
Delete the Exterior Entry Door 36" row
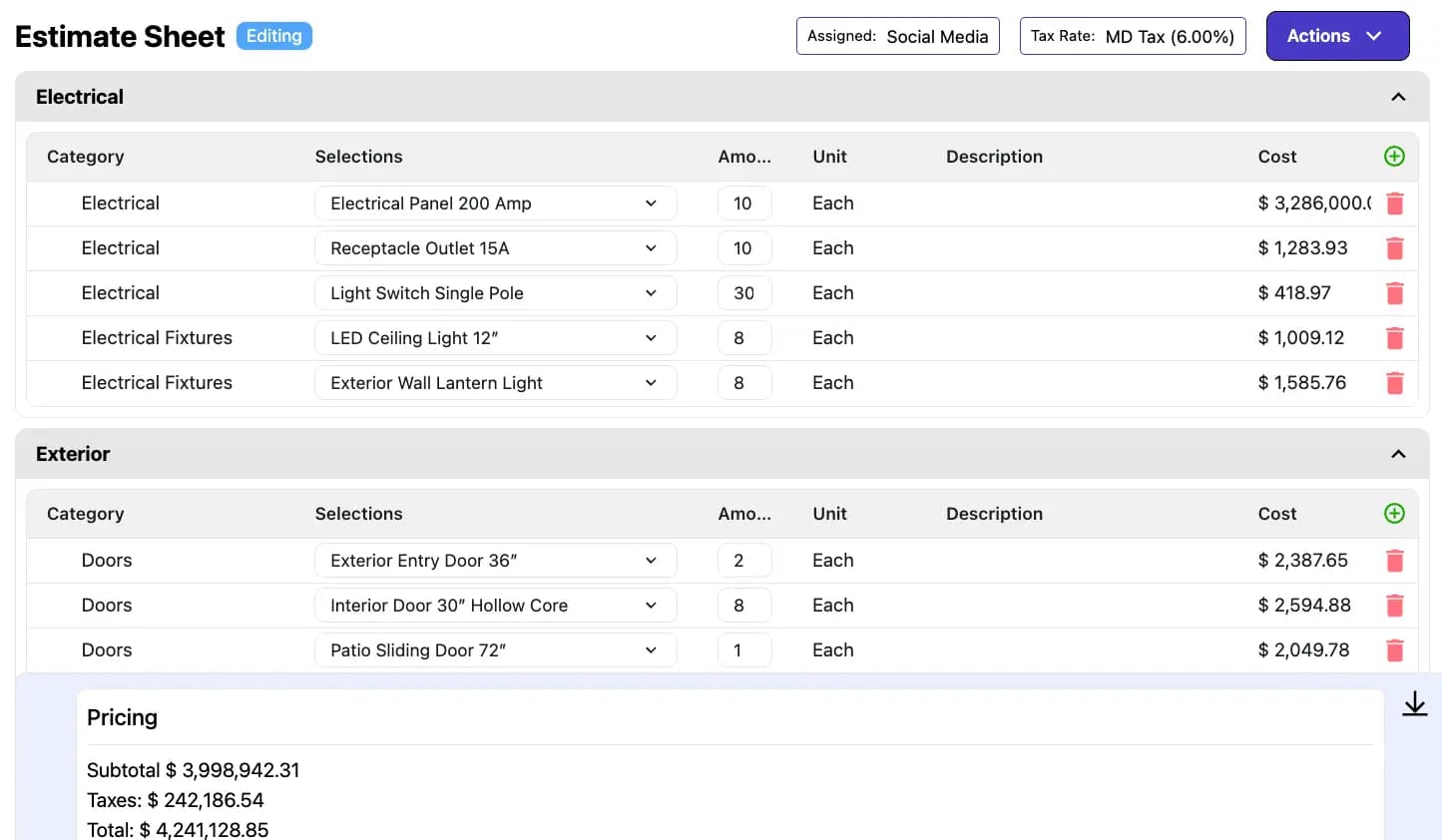pyautogui.click(x=1394, y=560)
